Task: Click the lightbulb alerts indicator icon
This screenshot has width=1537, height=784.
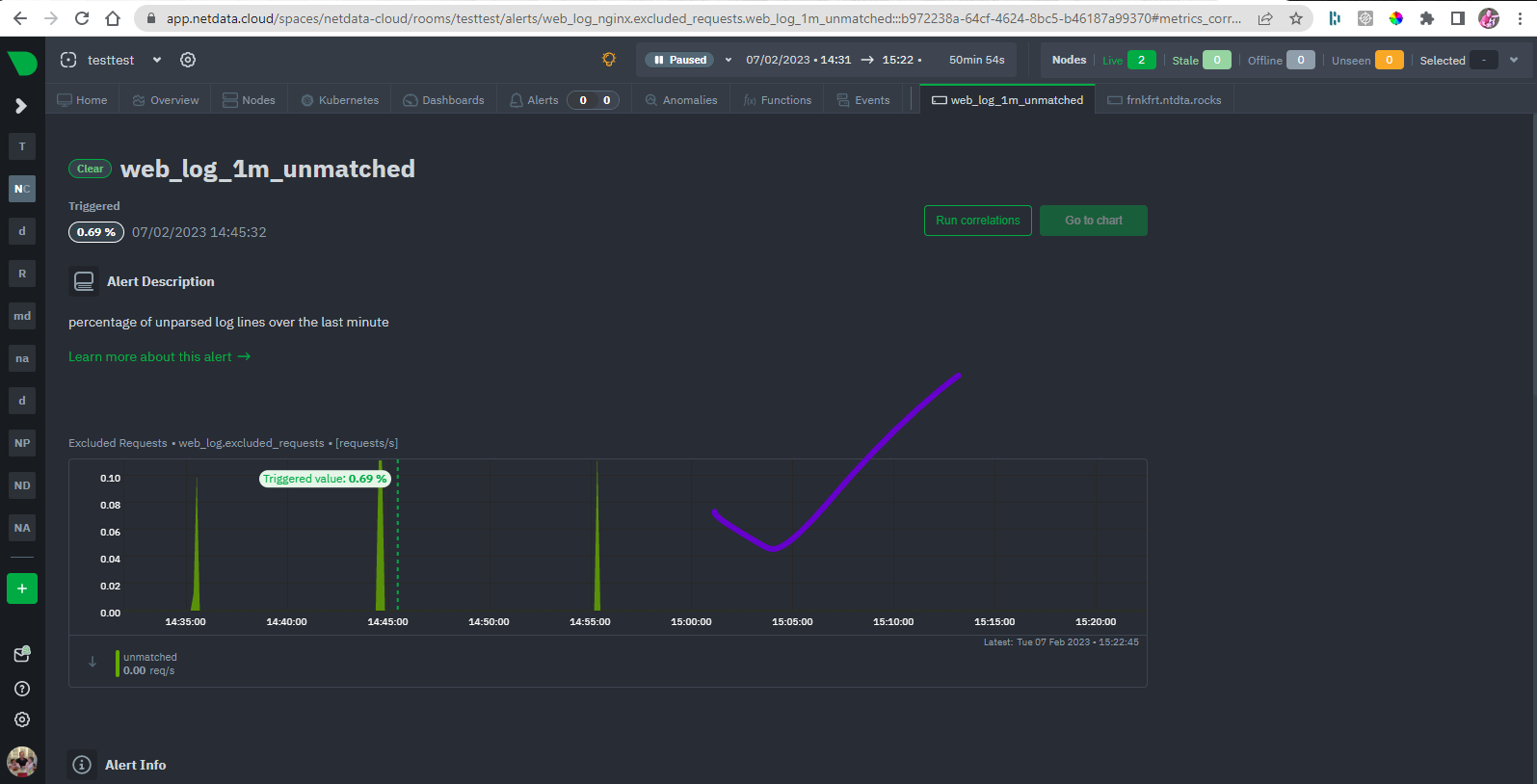Action: click(609, 60)
